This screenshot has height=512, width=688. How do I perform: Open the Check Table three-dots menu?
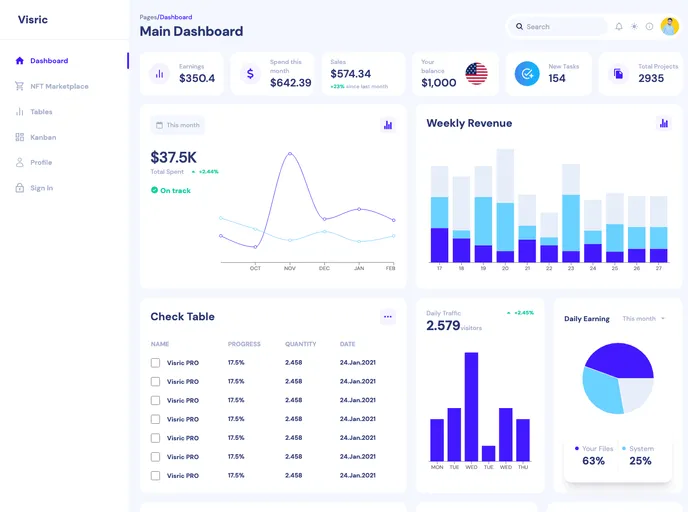388,317
